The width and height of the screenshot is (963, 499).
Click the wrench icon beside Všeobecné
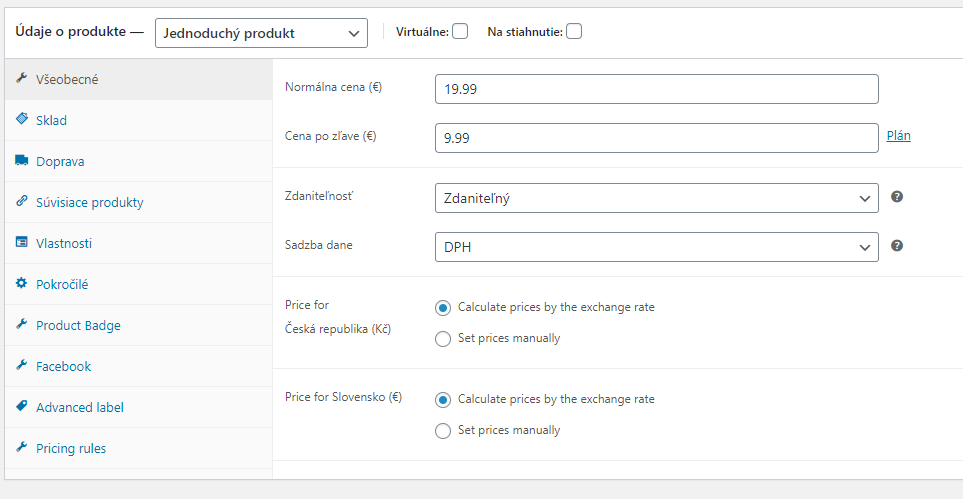pyautogui.click(x=21, y=79)
